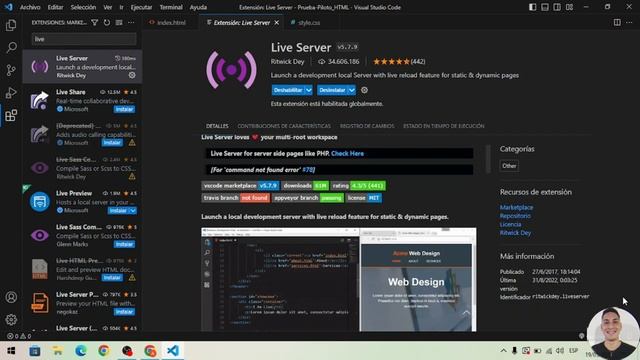
Task: Clear extension search results icon
Action: click(119, 22)
